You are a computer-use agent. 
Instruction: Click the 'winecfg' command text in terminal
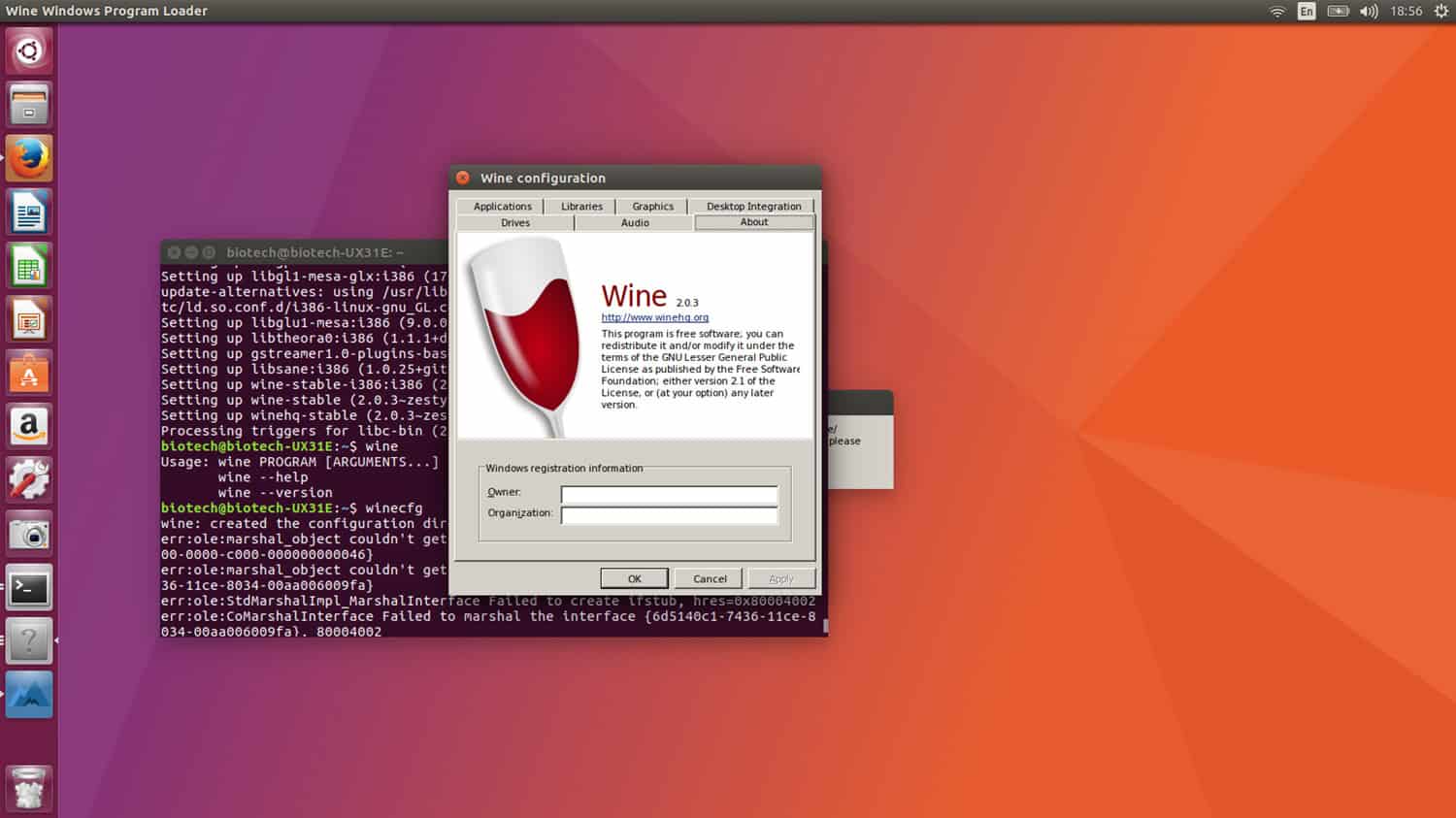click(x=394, y=508)
